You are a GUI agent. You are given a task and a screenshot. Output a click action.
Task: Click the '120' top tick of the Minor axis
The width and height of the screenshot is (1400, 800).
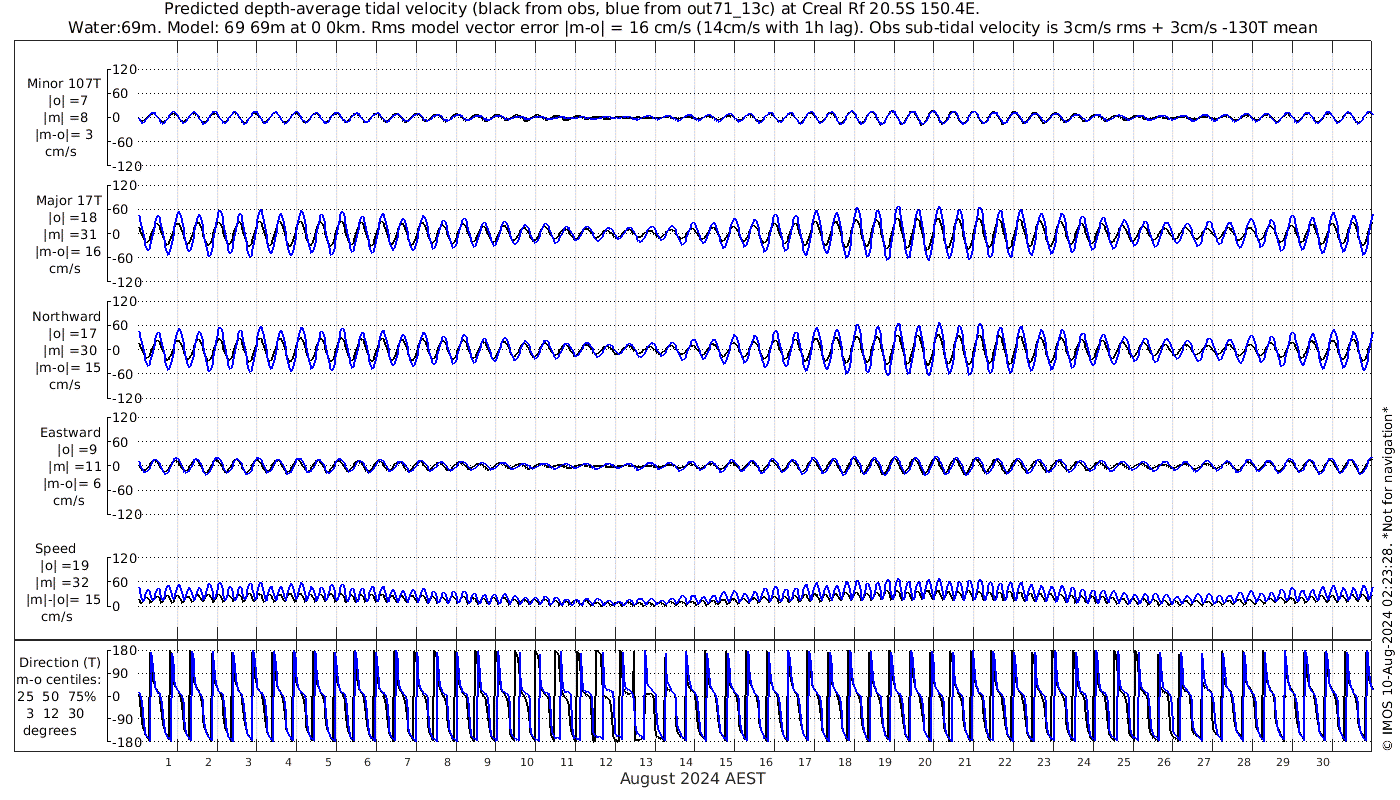point(124,69)
